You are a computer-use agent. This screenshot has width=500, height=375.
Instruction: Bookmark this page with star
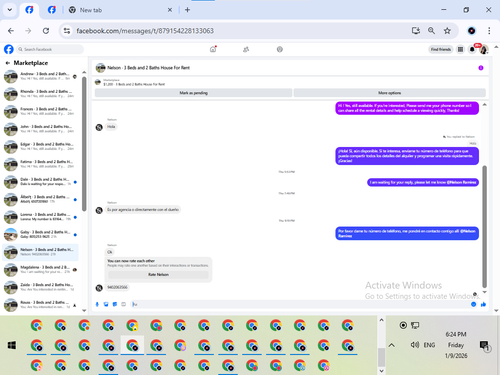pyautogui.click(x=447, y=31)
